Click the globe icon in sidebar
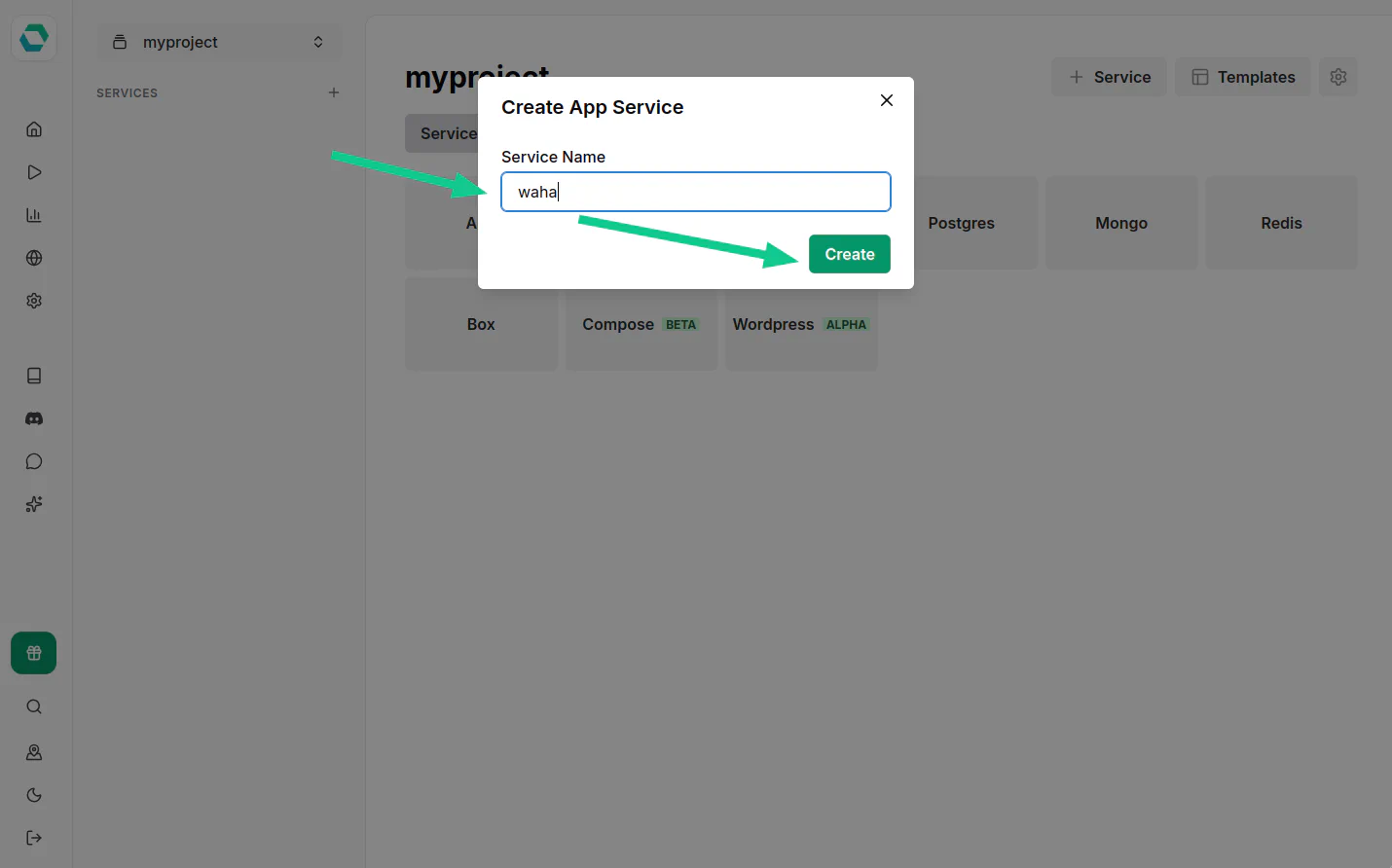This screenshot has width=1392, height=868. click(x=34, y=258)
